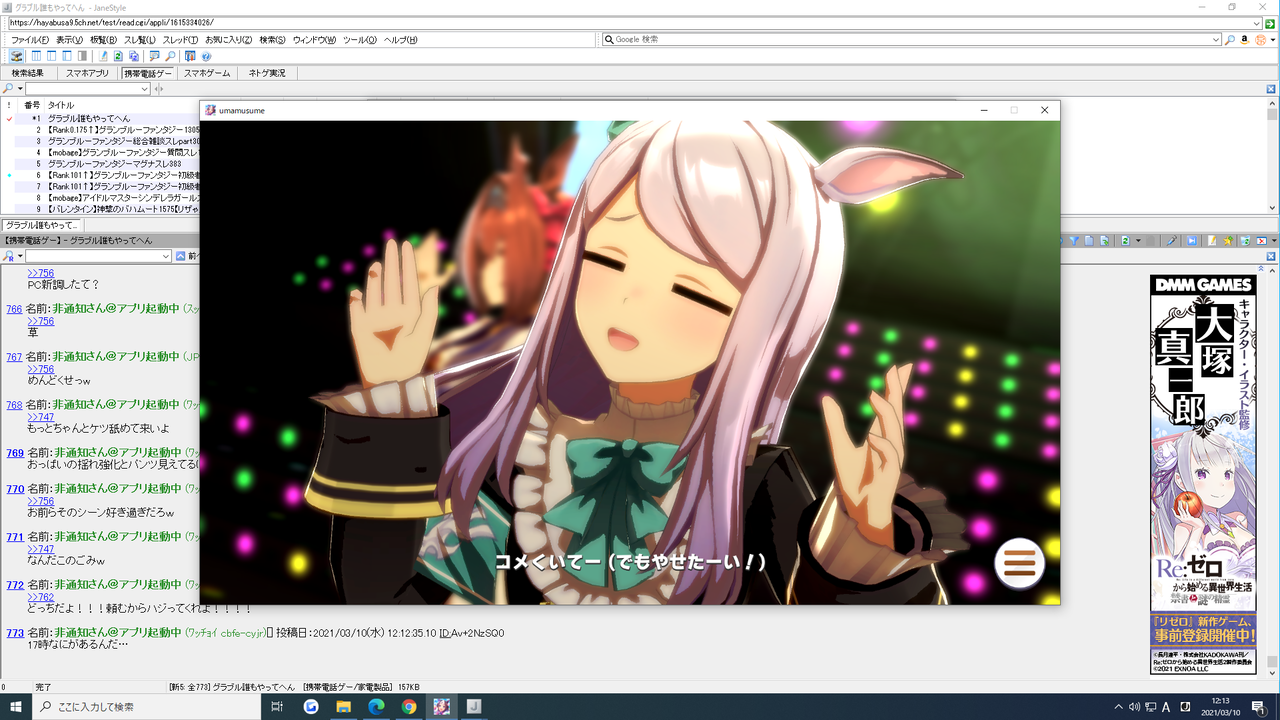
Task: Switch to the スマホアプリ tab
Action: click(87, 73)
